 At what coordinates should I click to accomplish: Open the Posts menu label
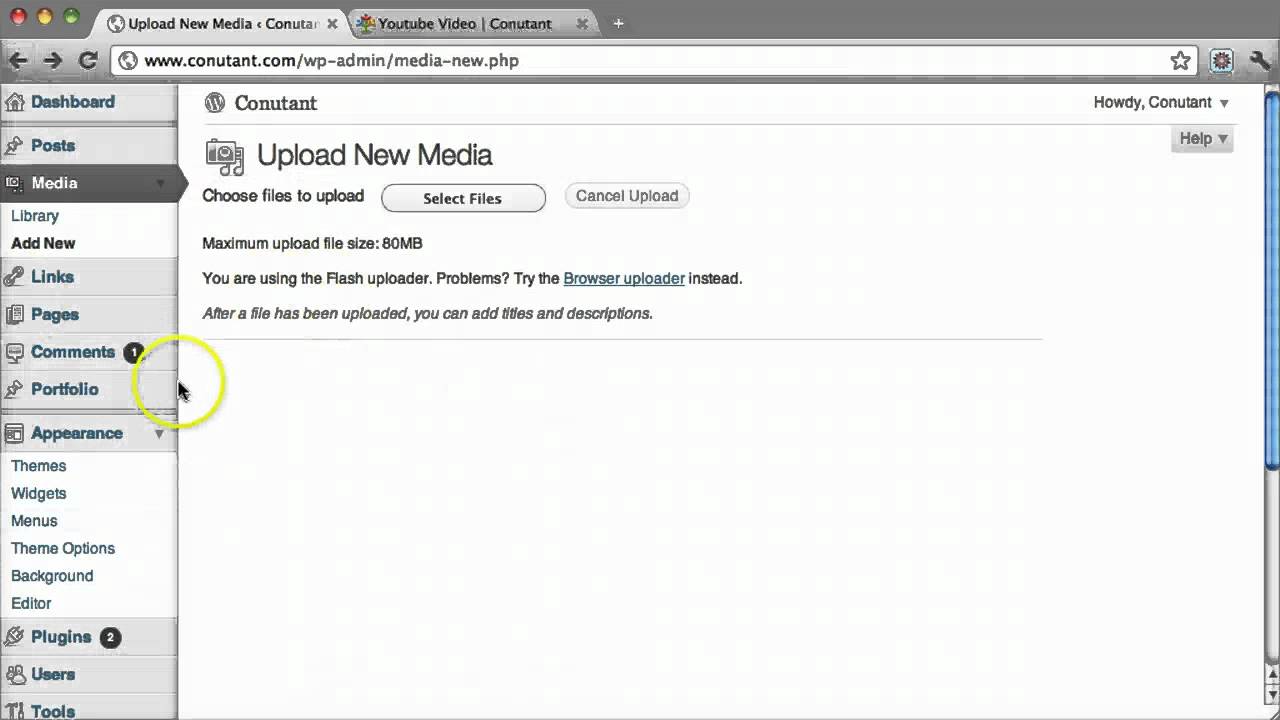point(53,146)
